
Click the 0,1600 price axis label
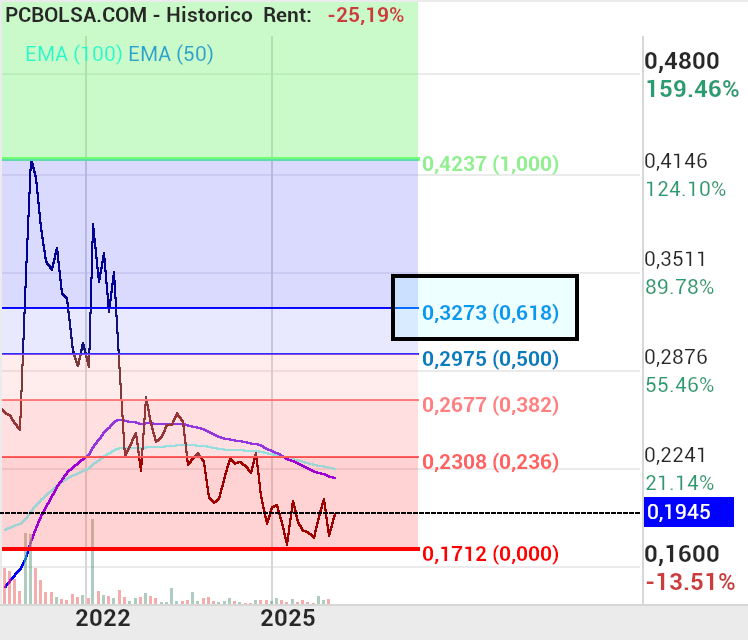pos(683,554)
